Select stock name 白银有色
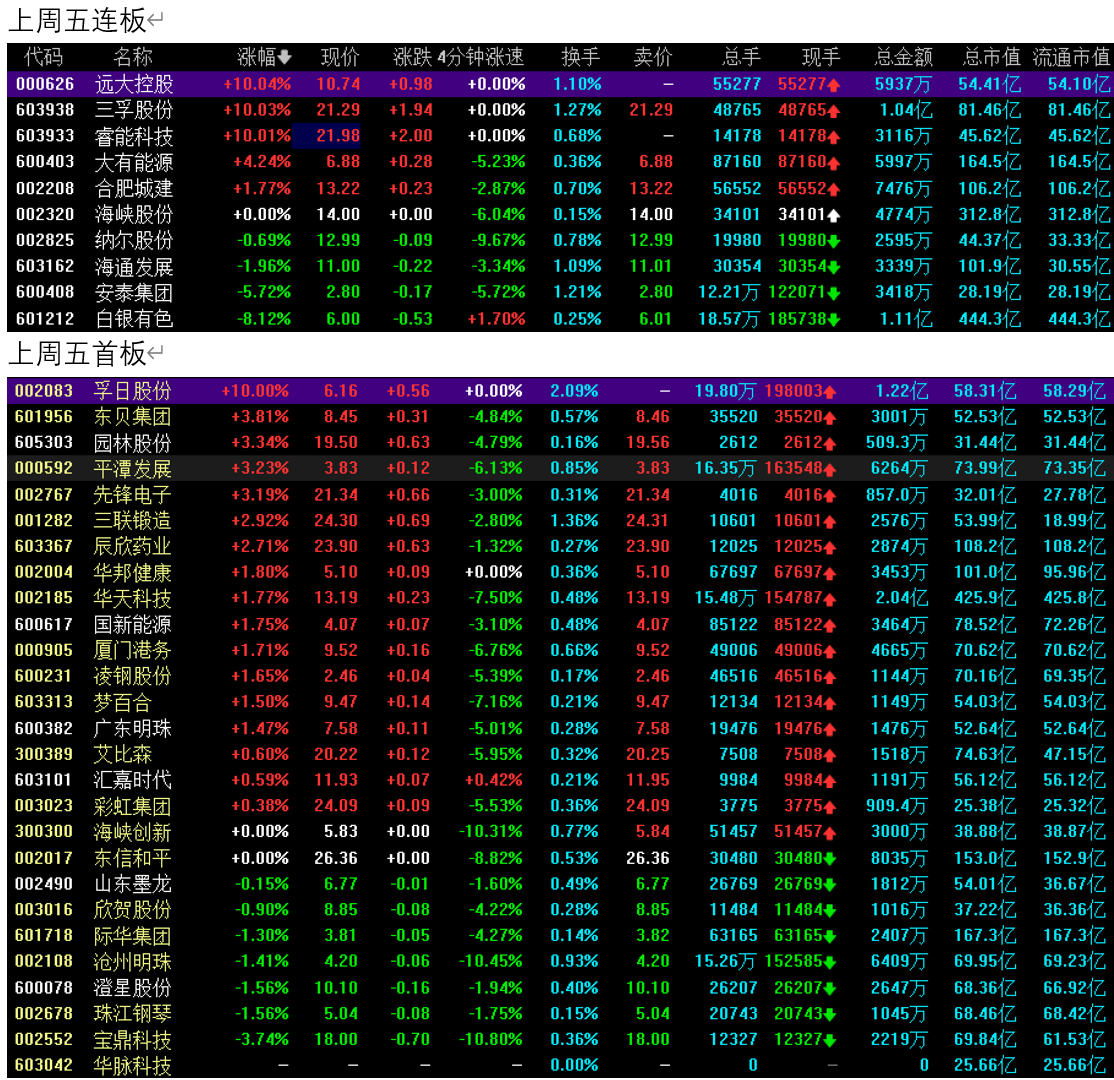Screen dimensions: 1114x1080 click(x=134, y=318)
